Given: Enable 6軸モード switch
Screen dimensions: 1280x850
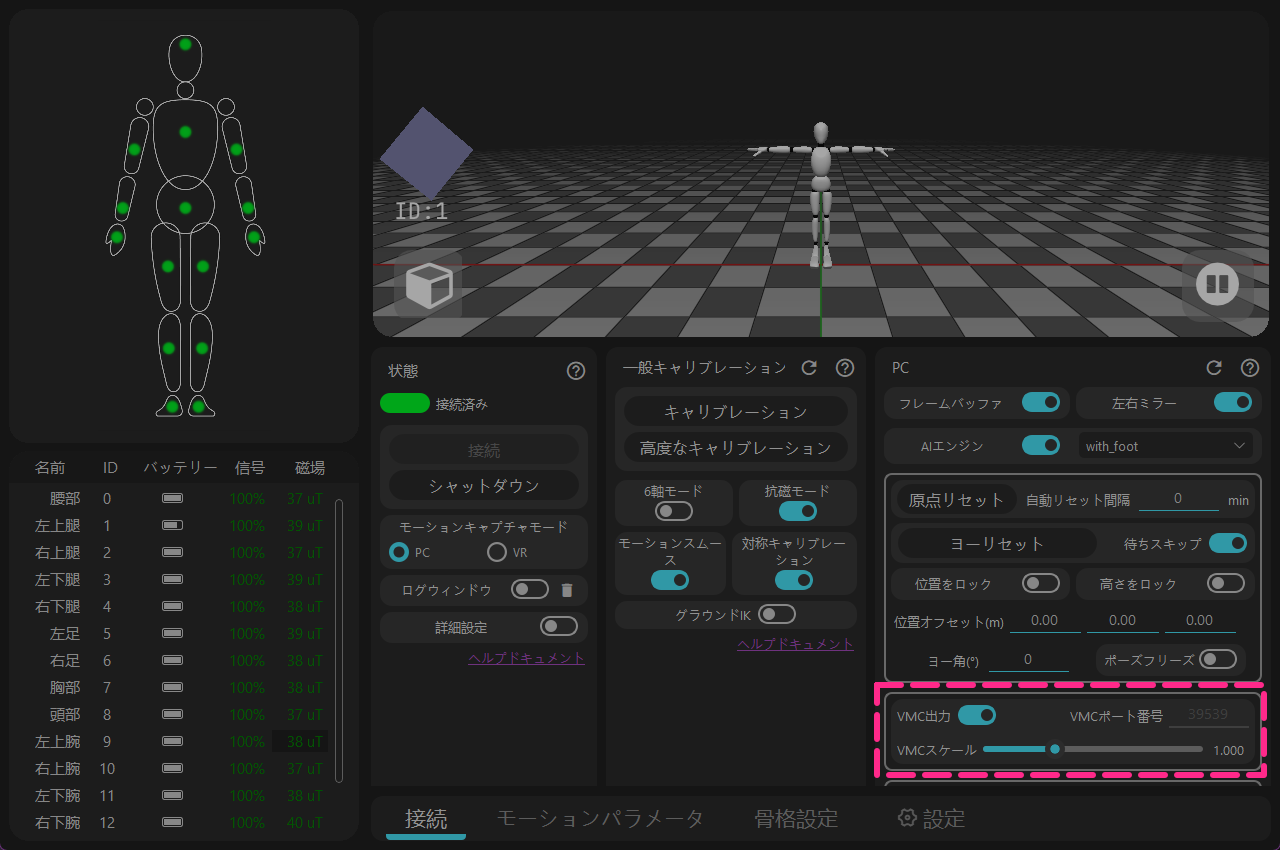Looking at the screenshot, I should click(x=674, y=511).
